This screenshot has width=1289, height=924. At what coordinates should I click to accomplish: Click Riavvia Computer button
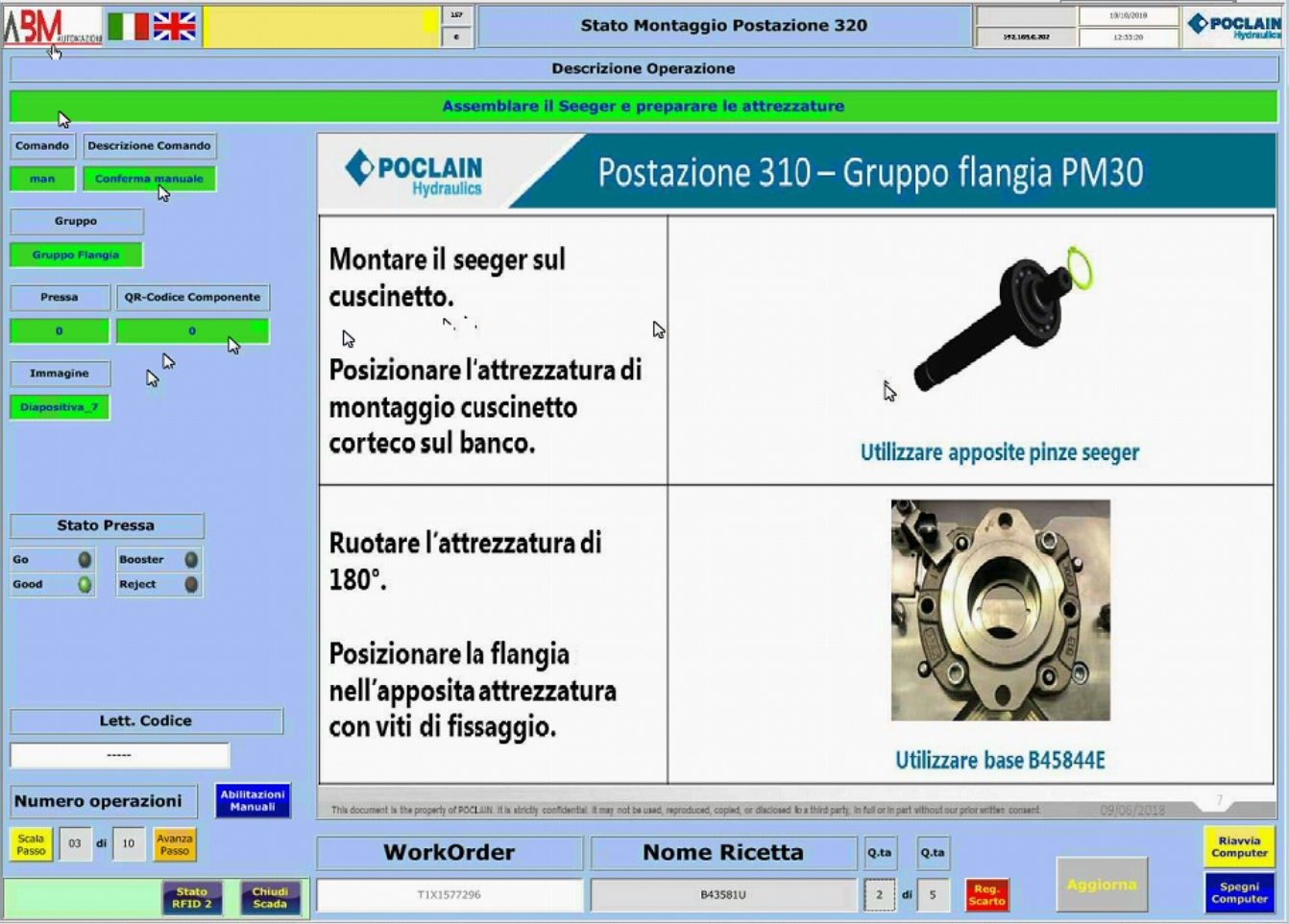[1239, 846]
